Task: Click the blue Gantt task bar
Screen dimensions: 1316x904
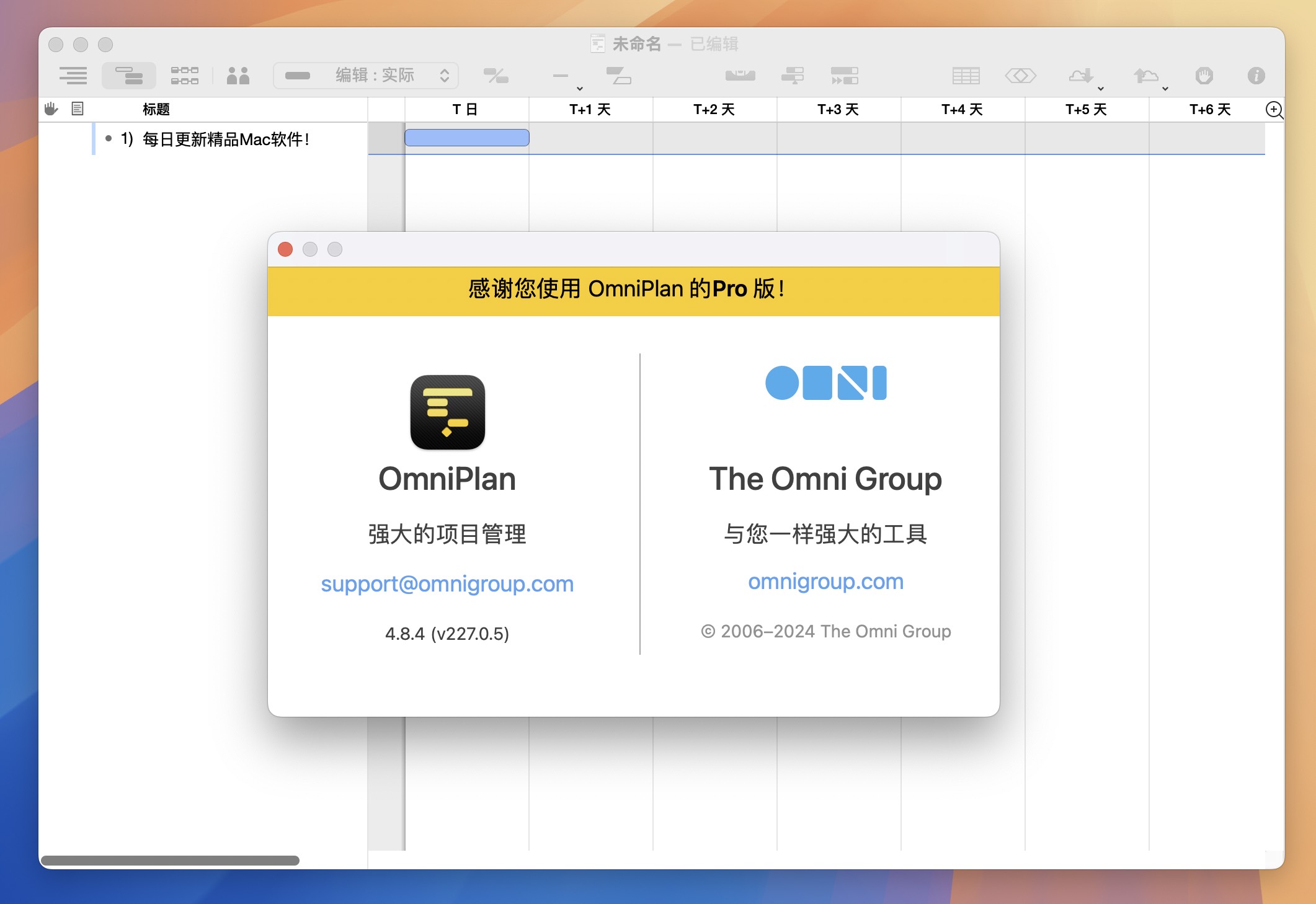Action: (467, 138)
